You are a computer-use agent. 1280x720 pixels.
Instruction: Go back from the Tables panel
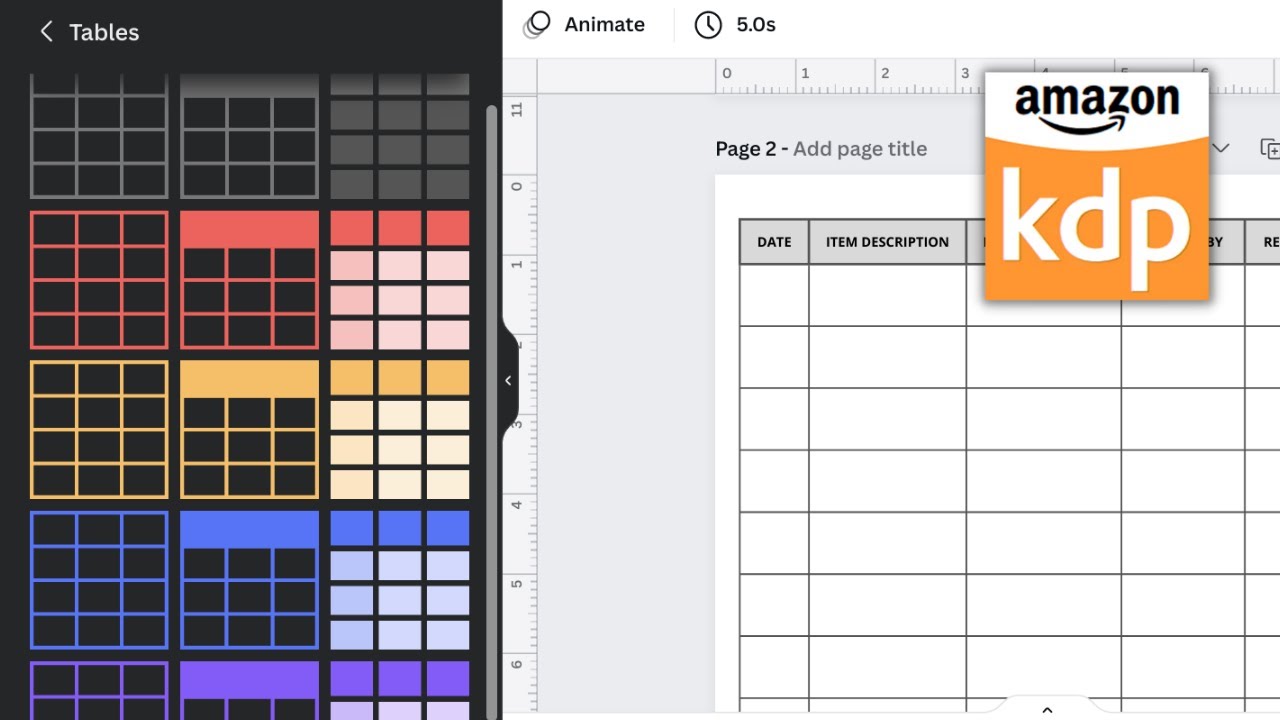[x=46, y=32]
